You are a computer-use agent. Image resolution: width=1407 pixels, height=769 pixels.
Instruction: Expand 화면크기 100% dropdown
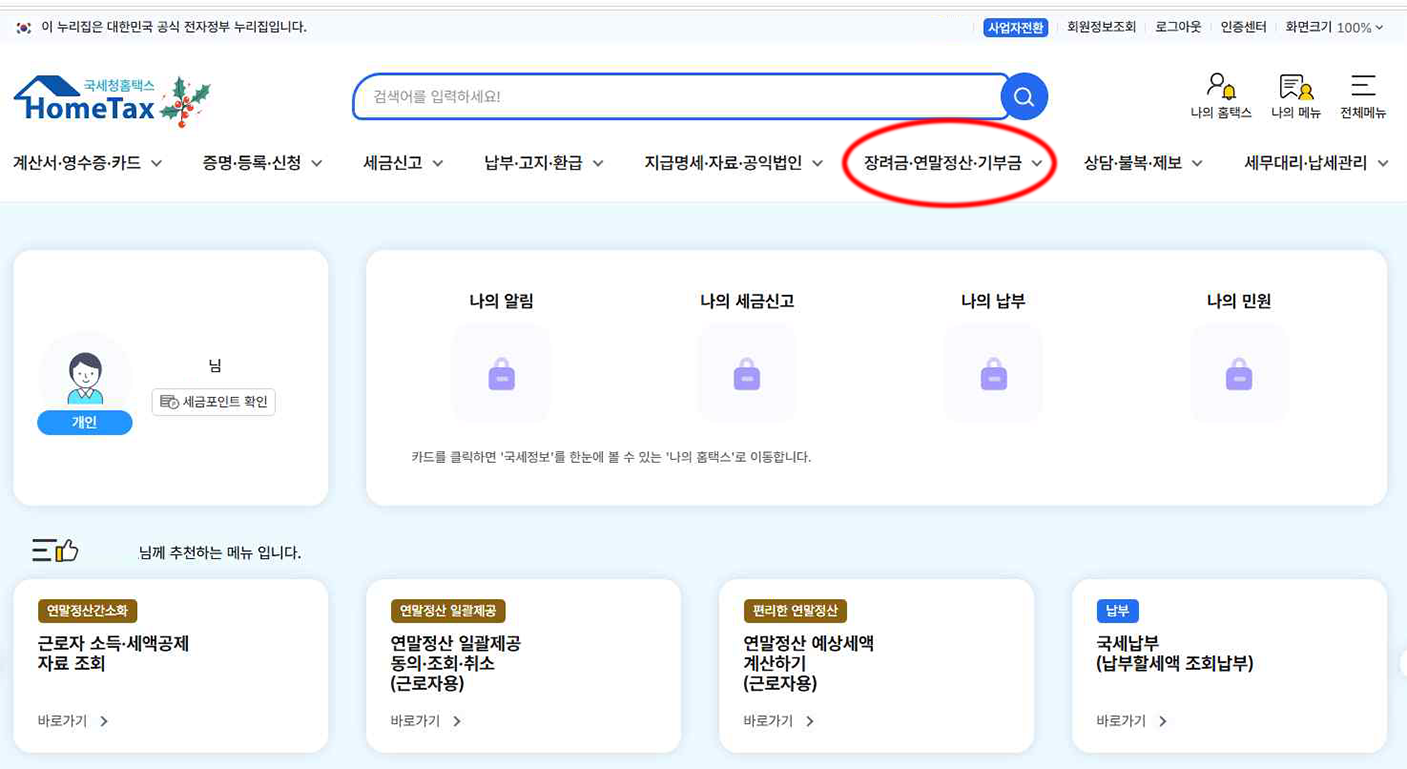tap(1334, 27)
